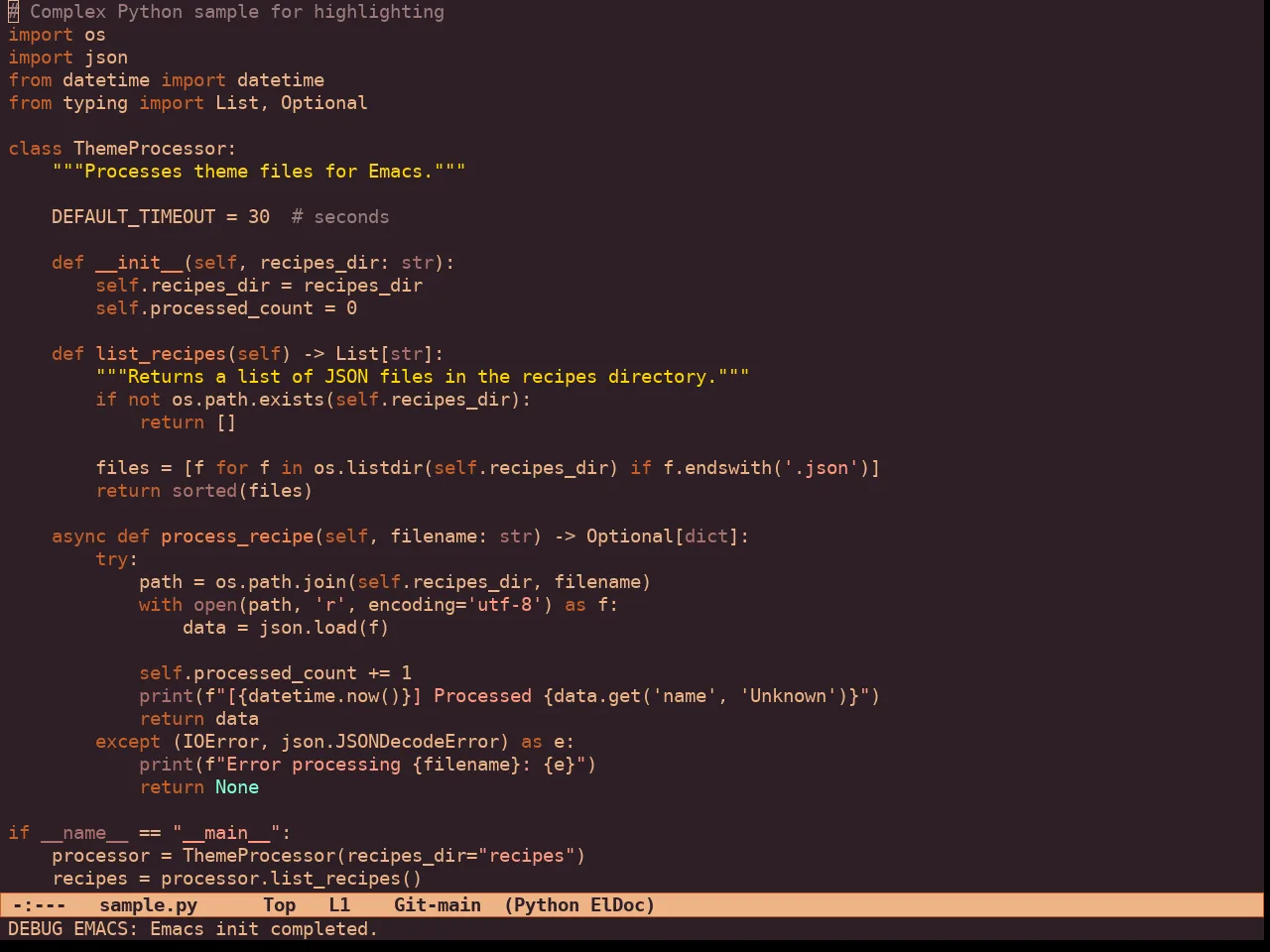1270x952 pixels.
Task: Click the class name ThemeProcessor definition
Action: (x=150, y=149)
